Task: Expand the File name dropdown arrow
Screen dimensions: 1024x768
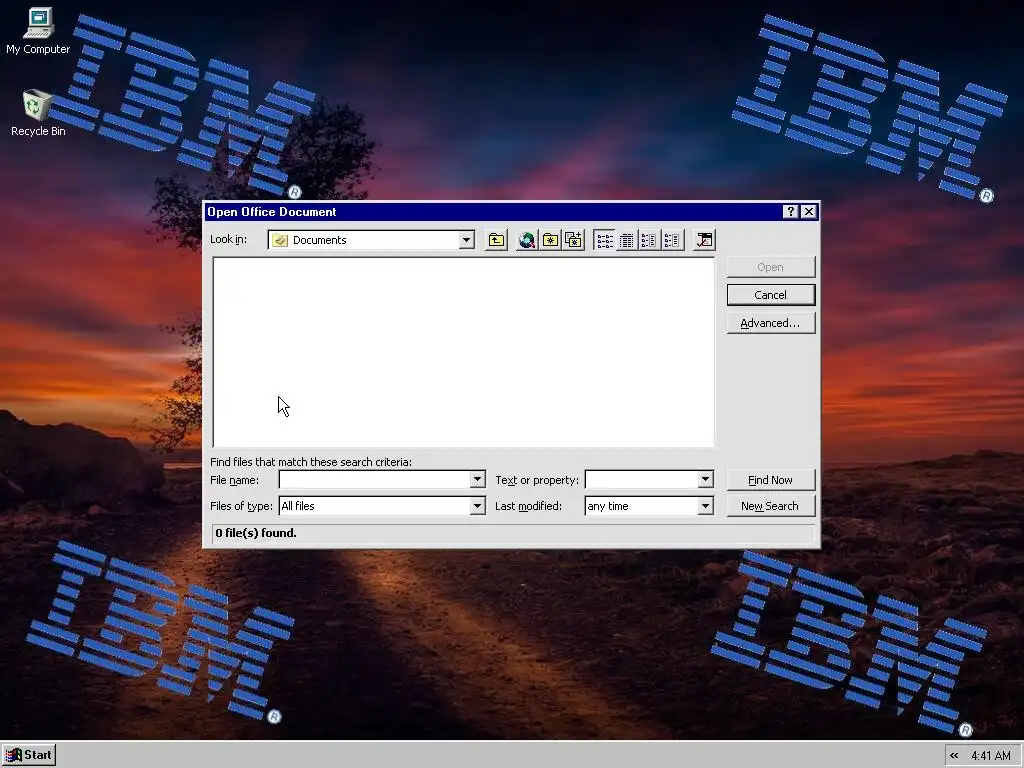Action: point(477,480)
